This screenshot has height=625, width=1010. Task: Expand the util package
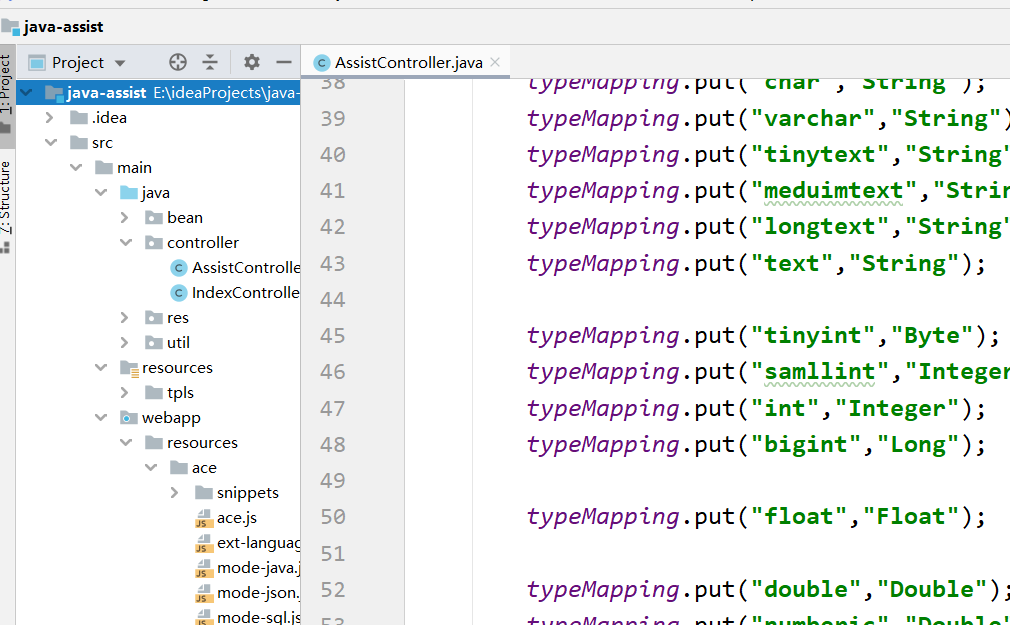(124, 343)
